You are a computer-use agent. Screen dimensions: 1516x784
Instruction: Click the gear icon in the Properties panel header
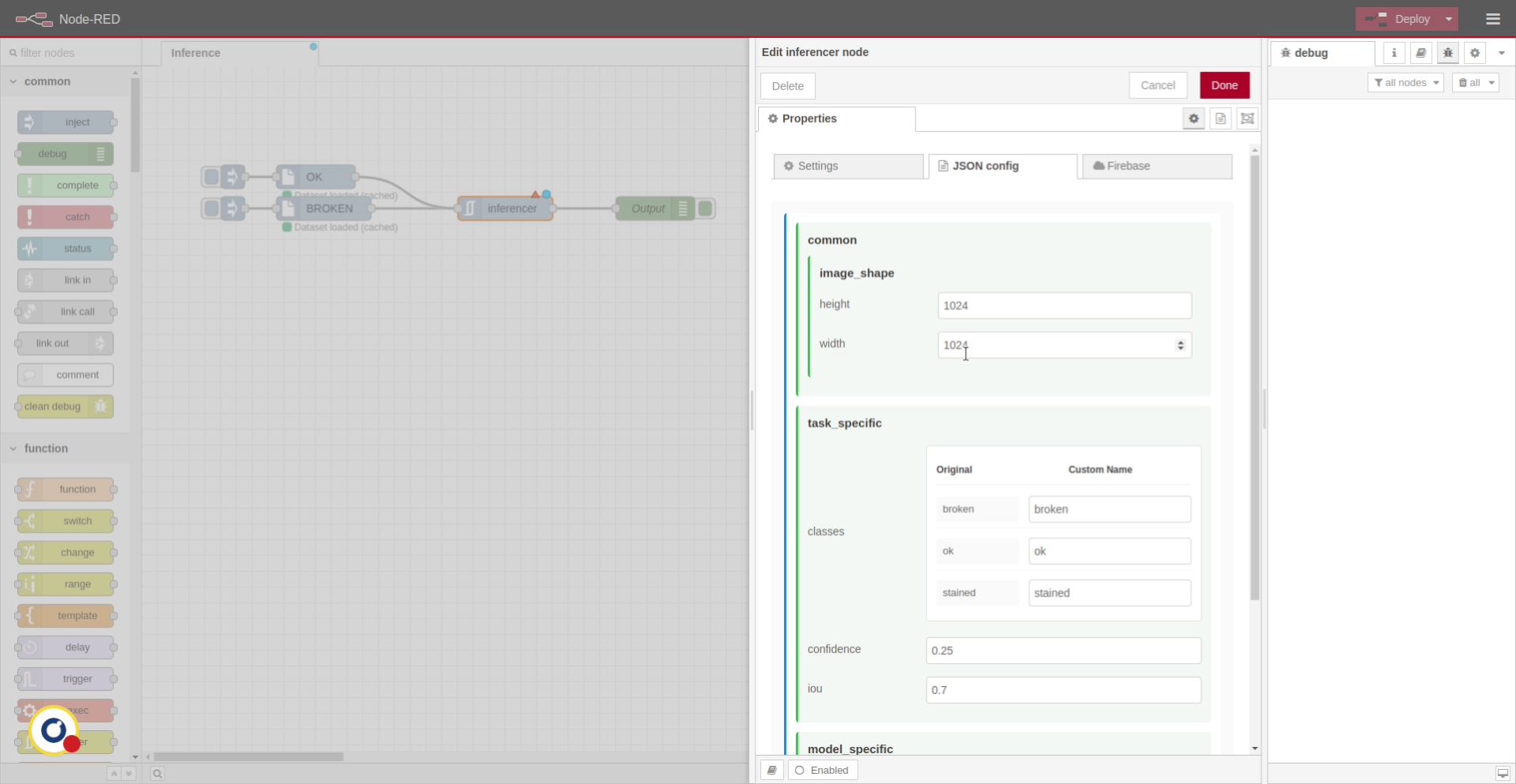(1194, 118)
